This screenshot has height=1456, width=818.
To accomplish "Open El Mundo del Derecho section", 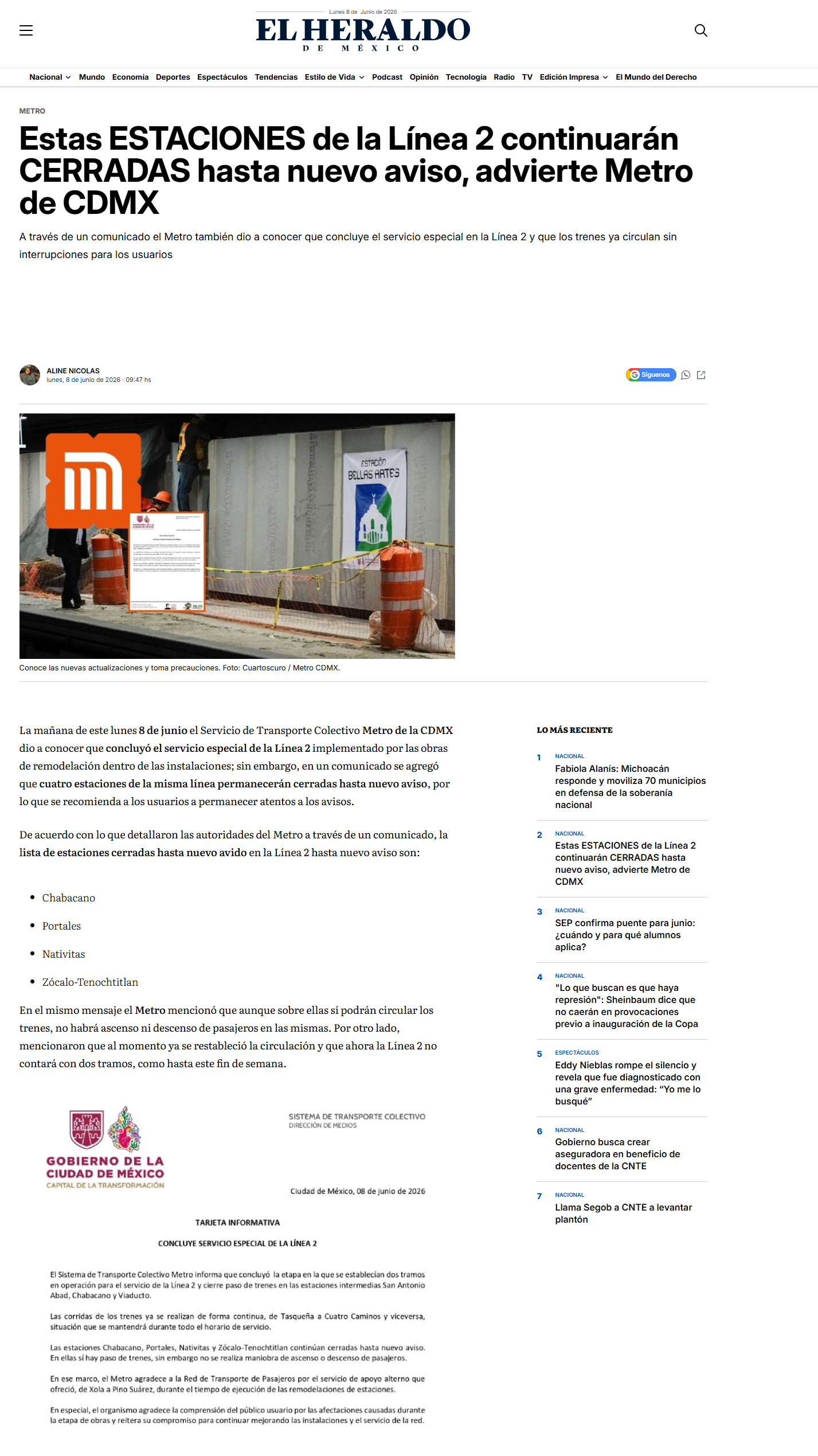I will (x=656, y=77).
